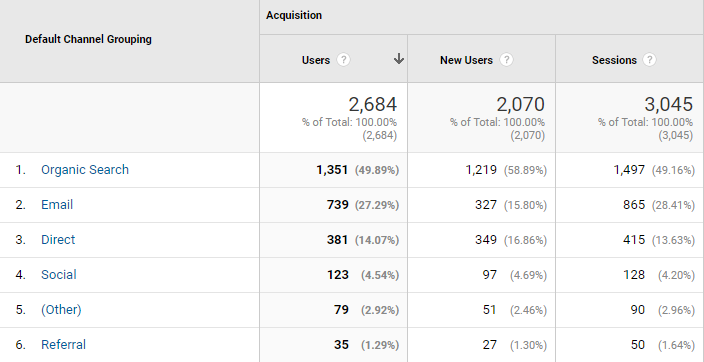The image size is (704, 362).
Task: Click (Other) sessions value 90
Action: (638, 310)
